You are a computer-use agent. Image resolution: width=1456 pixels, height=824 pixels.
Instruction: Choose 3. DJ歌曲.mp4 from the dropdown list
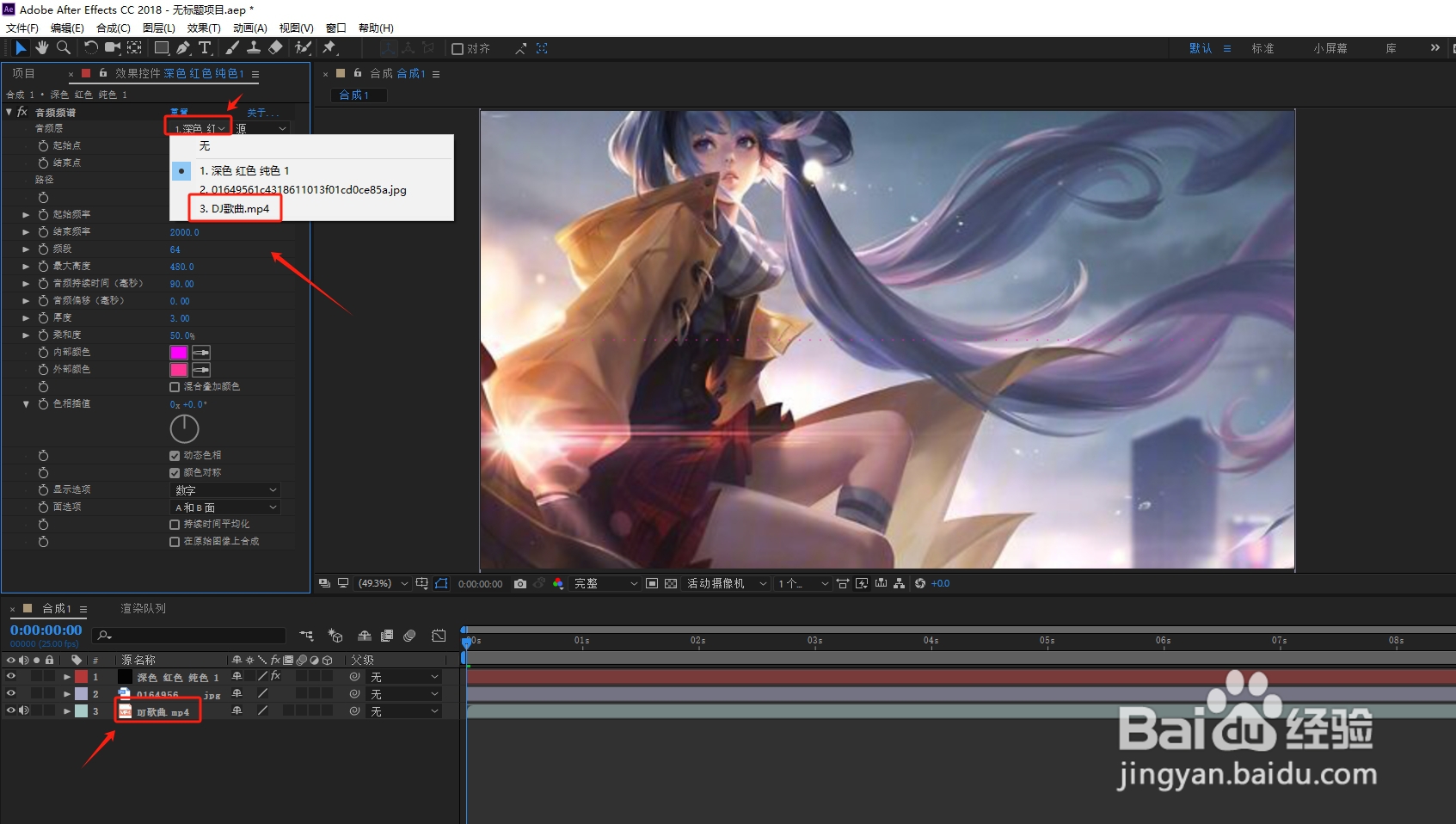[x=235, y=208]
